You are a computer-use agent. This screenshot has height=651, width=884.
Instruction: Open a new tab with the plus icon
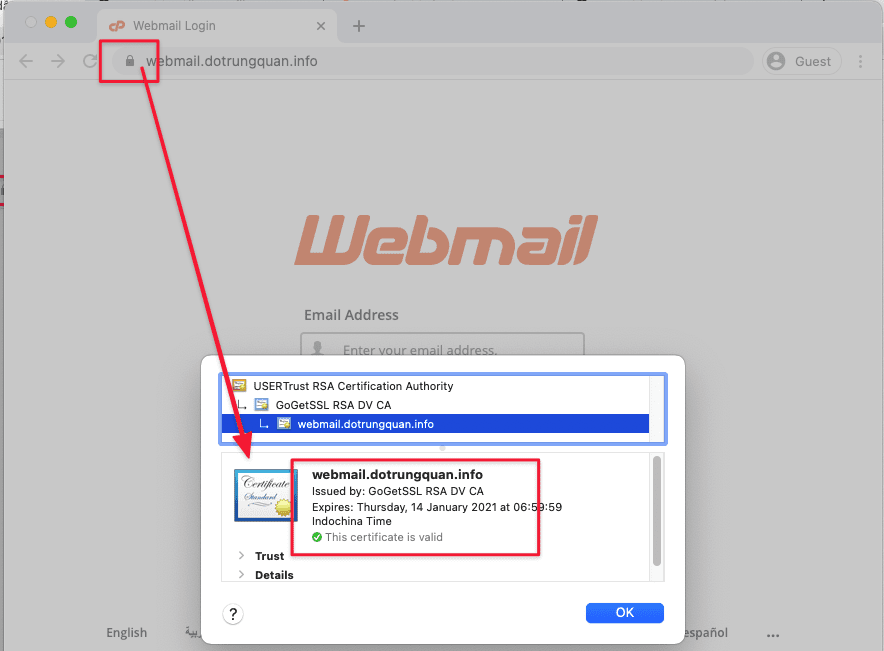[x=359, y=26]
